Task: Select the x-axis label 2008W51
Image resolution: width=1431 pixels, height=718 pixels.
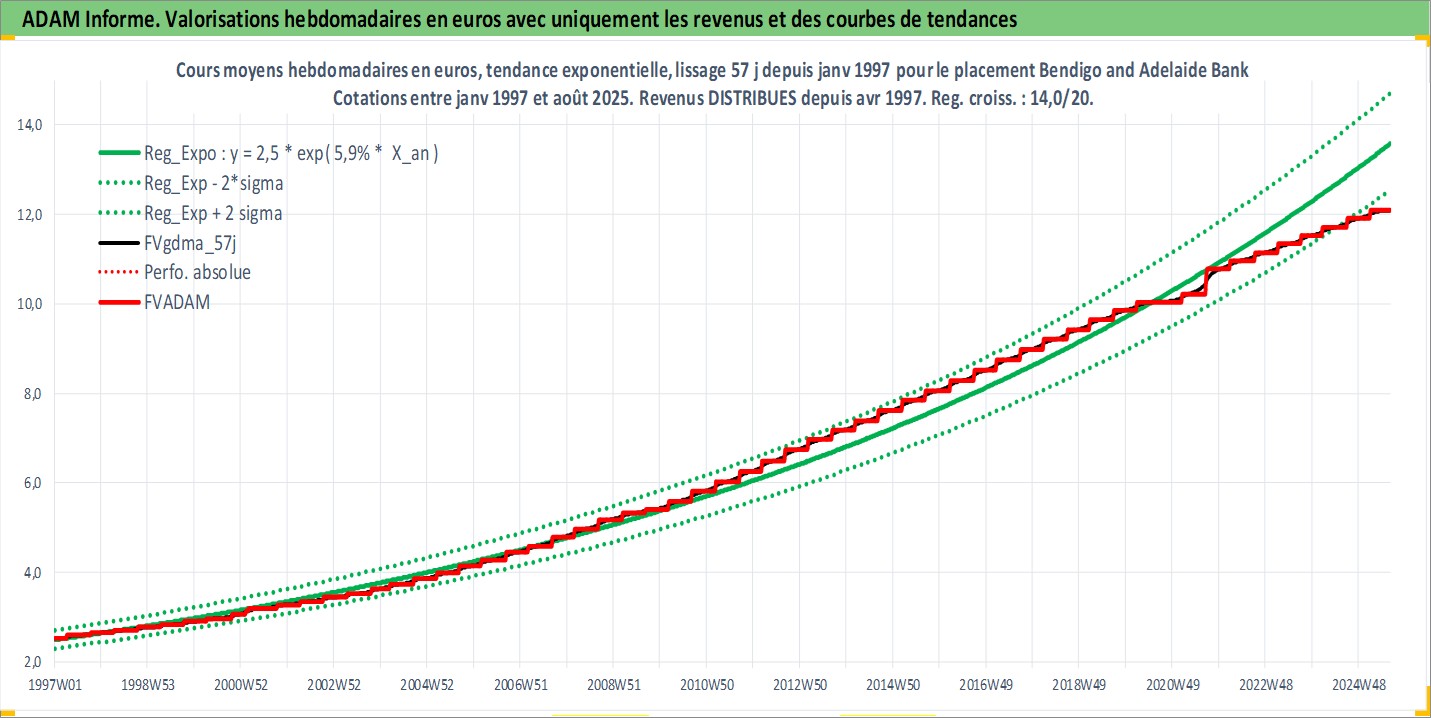Action: click(x=613, y=685)
